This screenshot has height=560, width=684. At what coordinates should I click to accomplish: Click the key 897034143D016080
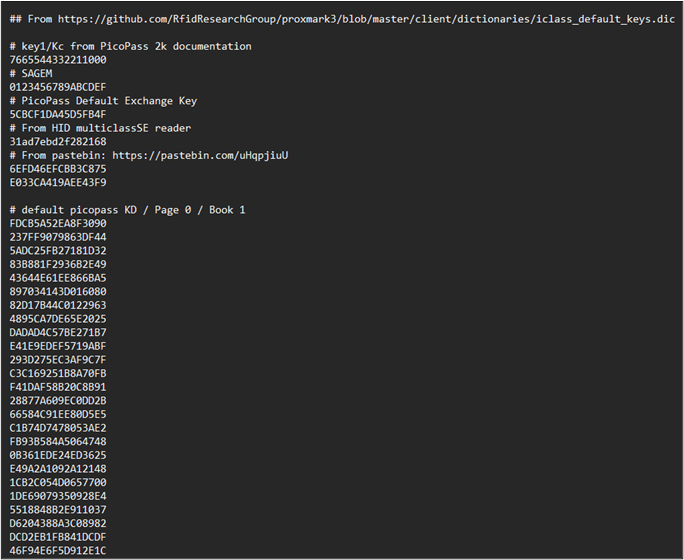click(x=58, y=291)
